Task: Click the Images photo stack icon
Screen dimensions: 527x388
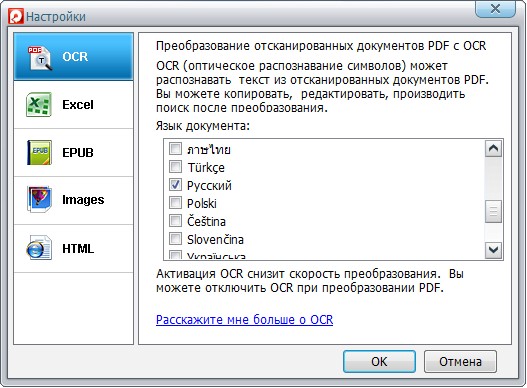Action: click(40, 199)
